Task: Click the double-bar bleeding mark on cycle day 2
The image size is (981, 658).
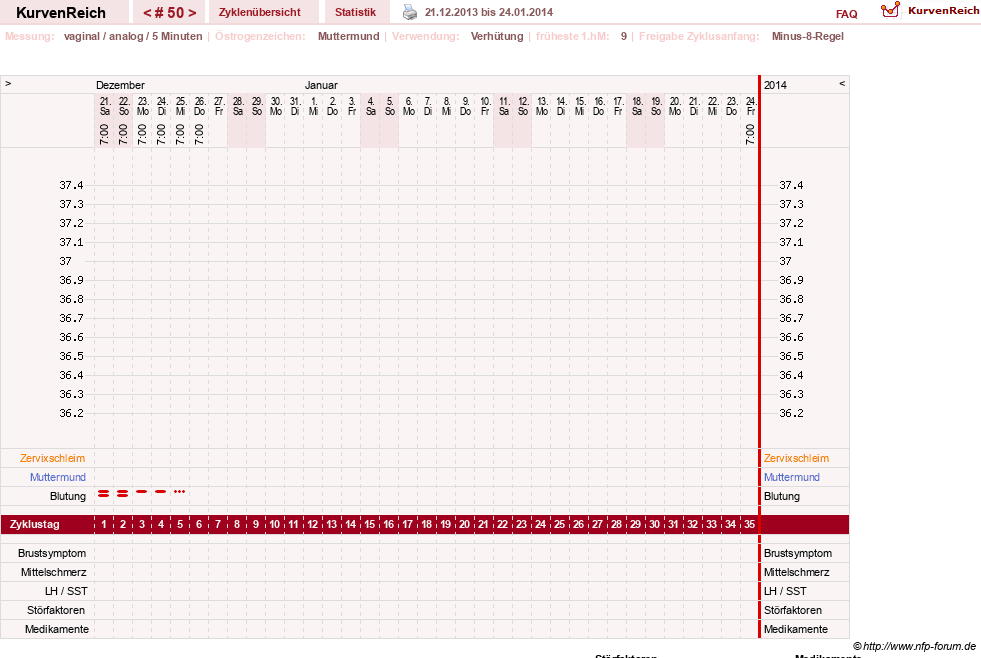Action: [x=123, y=494]
